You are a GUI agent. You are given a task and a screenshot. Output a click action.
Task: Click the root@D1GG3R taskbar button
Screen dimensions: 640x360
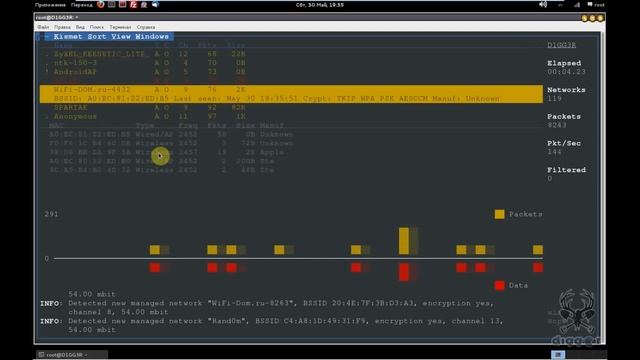72,355
